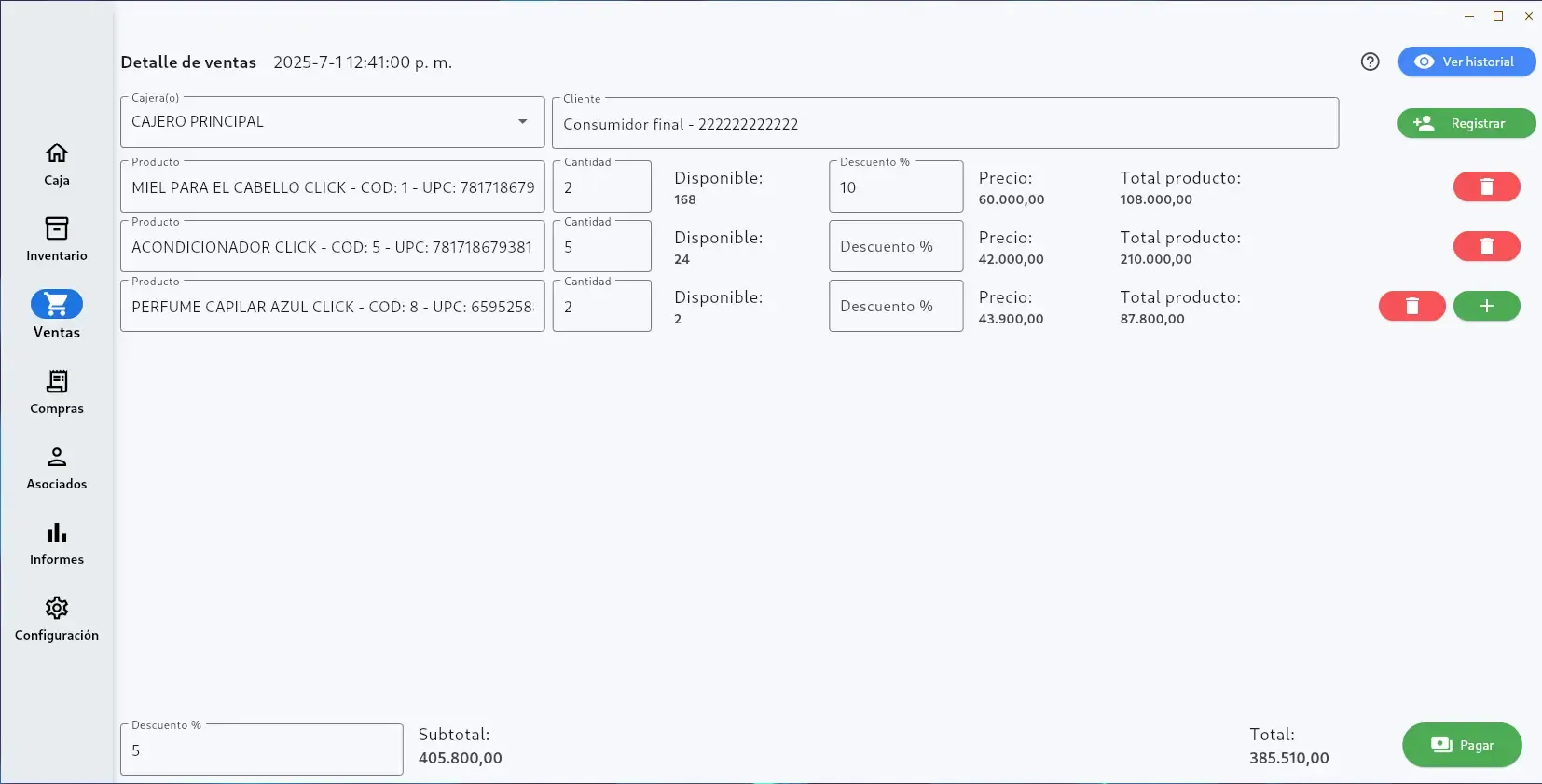Click the Cliente Consumidor final field
The width and height of the screenshot is (1542, 784).
(x=945, y=123)
